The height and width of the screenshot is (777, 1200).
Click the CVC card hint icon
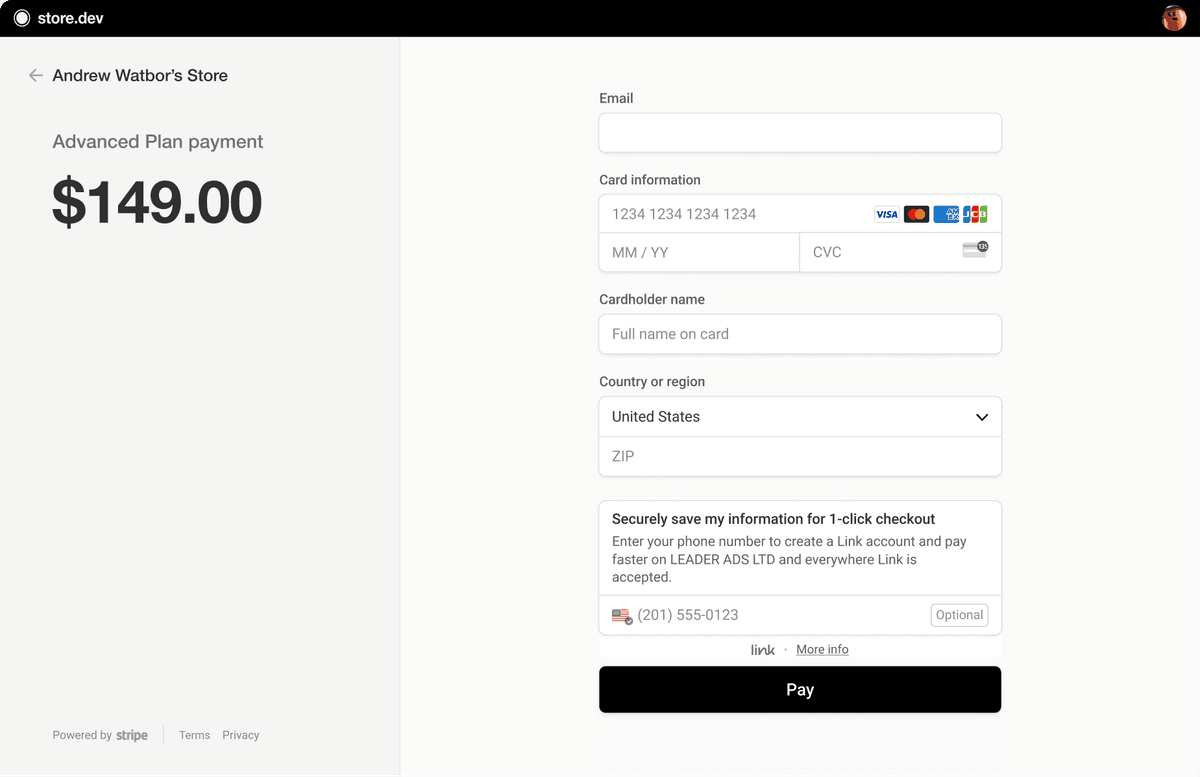point(975,250)
